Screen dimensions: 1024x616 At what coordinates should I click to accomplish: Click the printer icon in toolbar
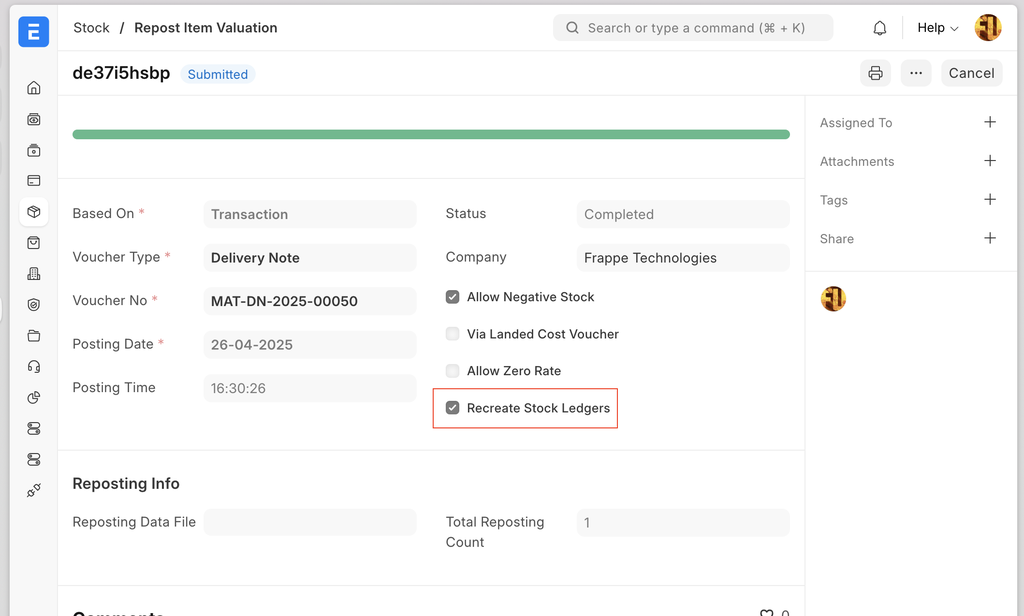tap(875, 73)
